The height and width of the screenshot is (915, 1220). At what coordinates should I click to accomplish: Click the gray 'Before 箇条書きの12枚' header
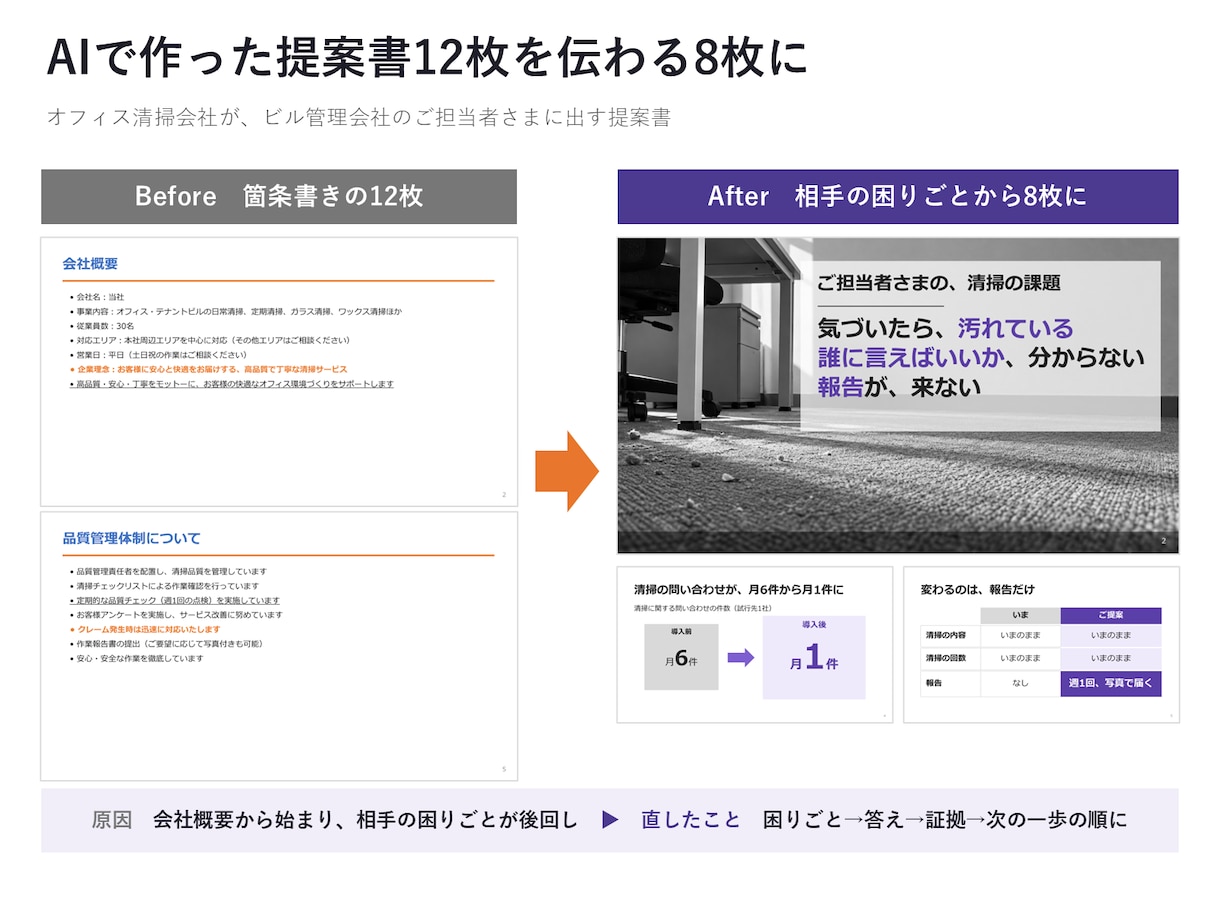[279, 196]
